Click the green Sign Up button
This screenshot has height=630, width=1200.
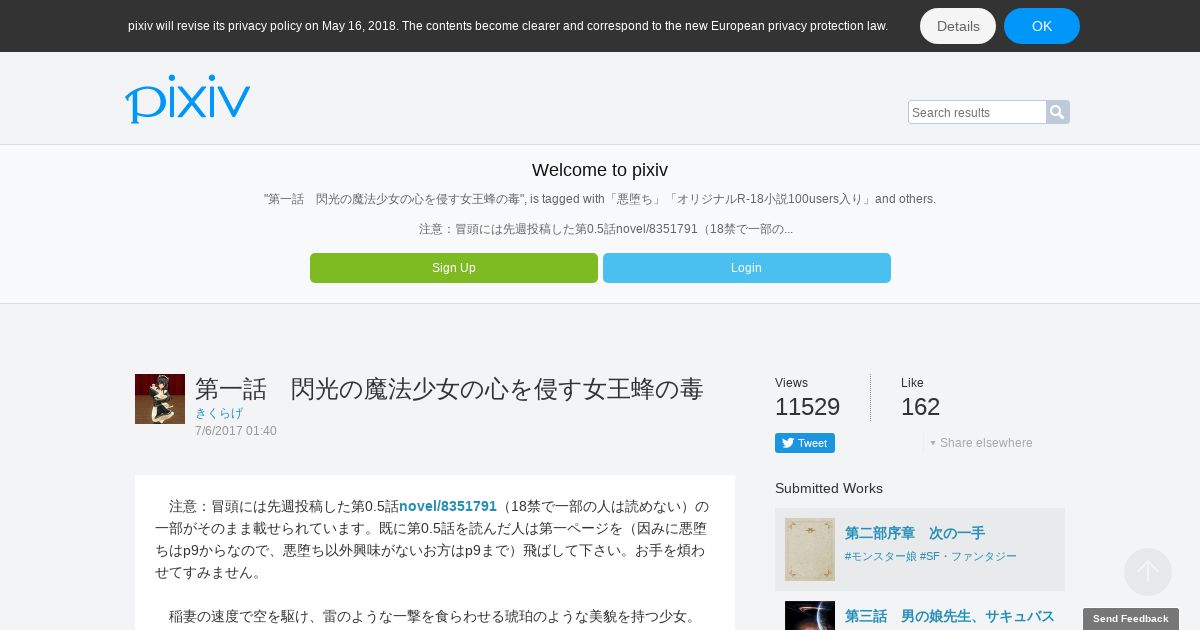[454, 268]
